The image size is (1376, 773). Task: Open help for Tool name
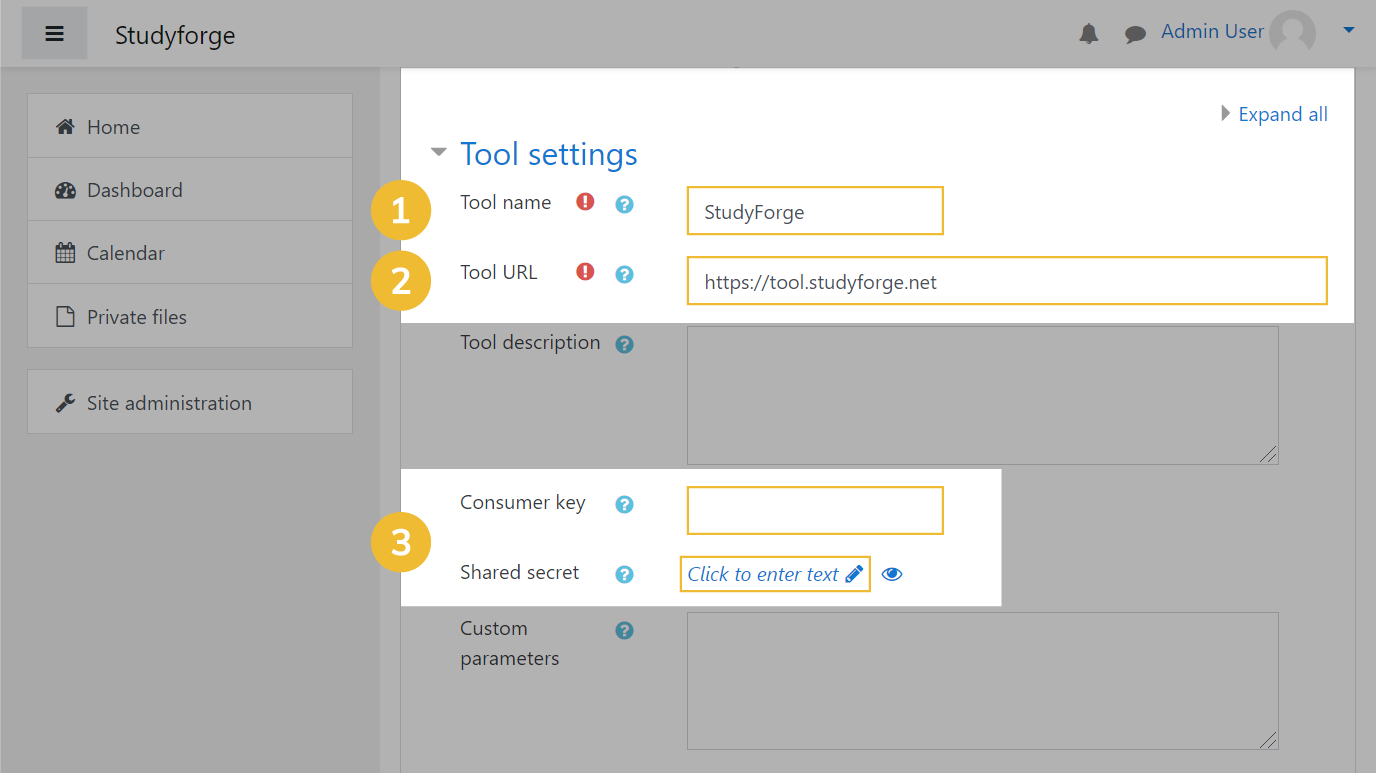pos(624,204)
